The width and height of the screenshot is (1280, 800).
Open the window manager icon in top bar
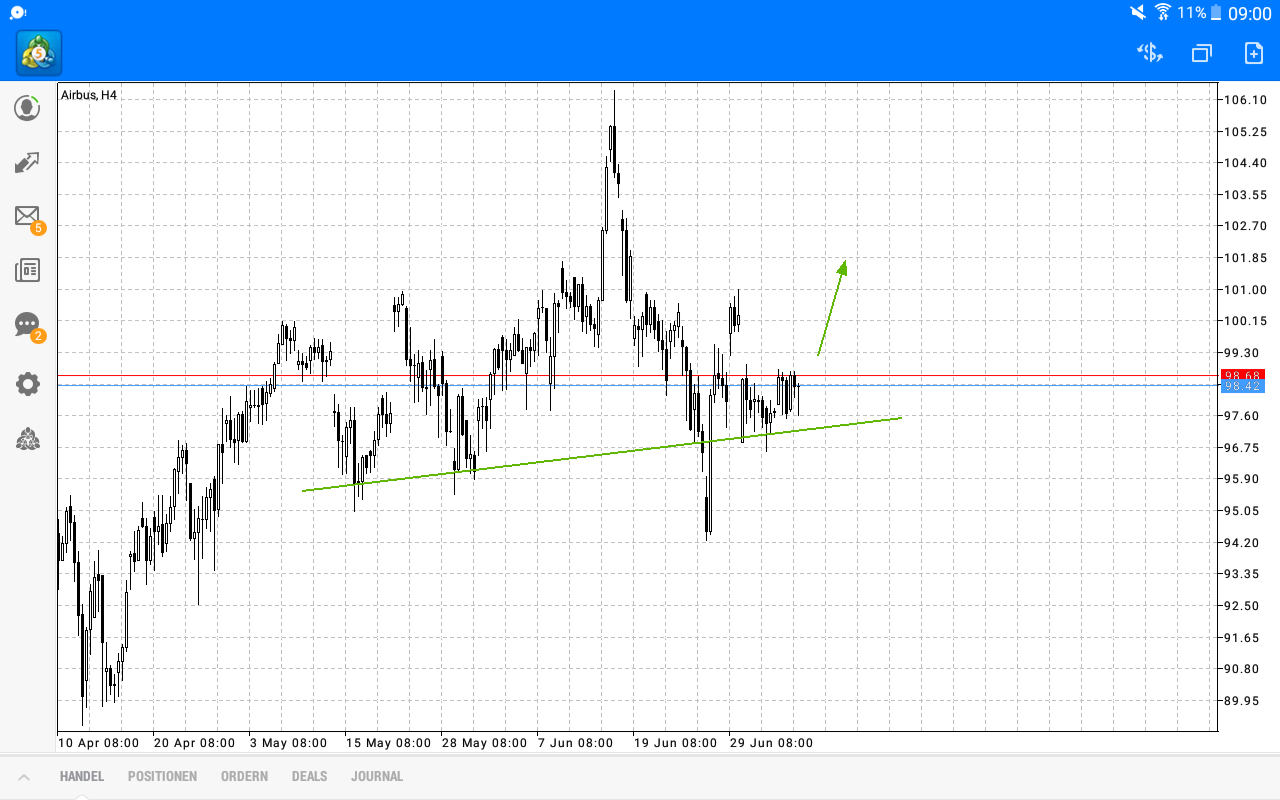pos(1201,53)
